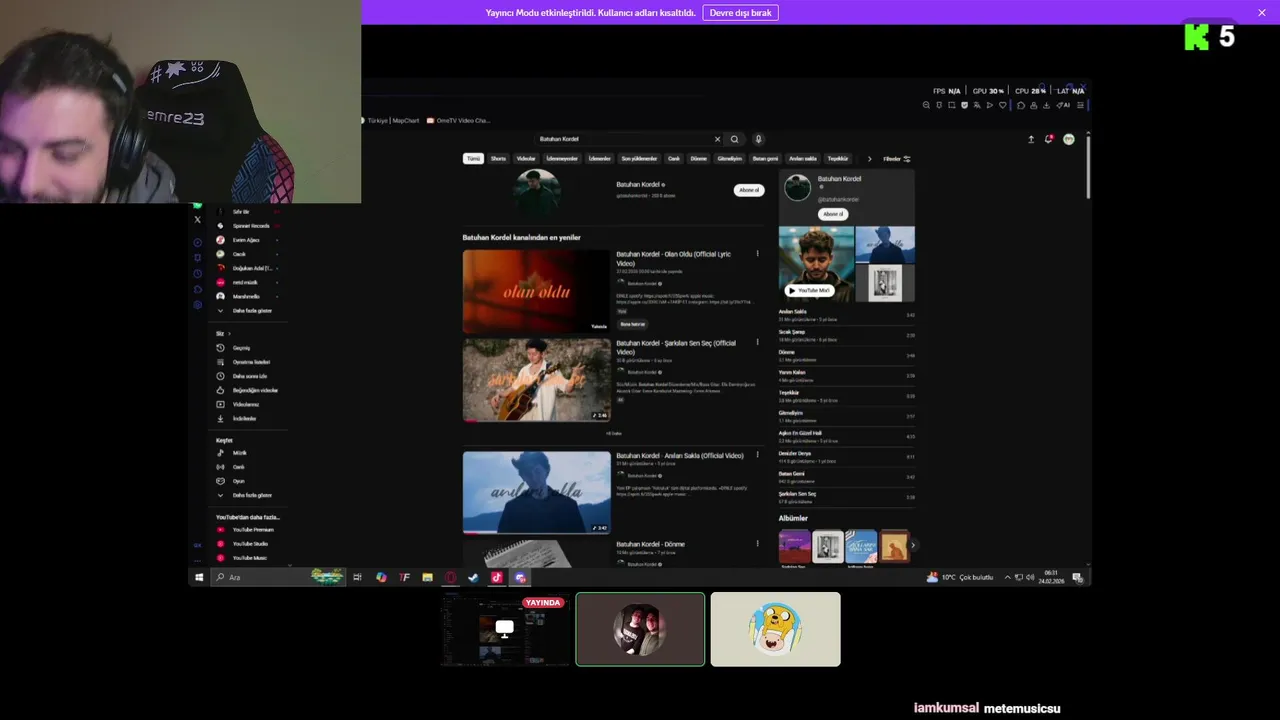The width and height of the screenshot is (1280, 720).
Task: Open Task View on the taskbar
Action: point(357,577)
